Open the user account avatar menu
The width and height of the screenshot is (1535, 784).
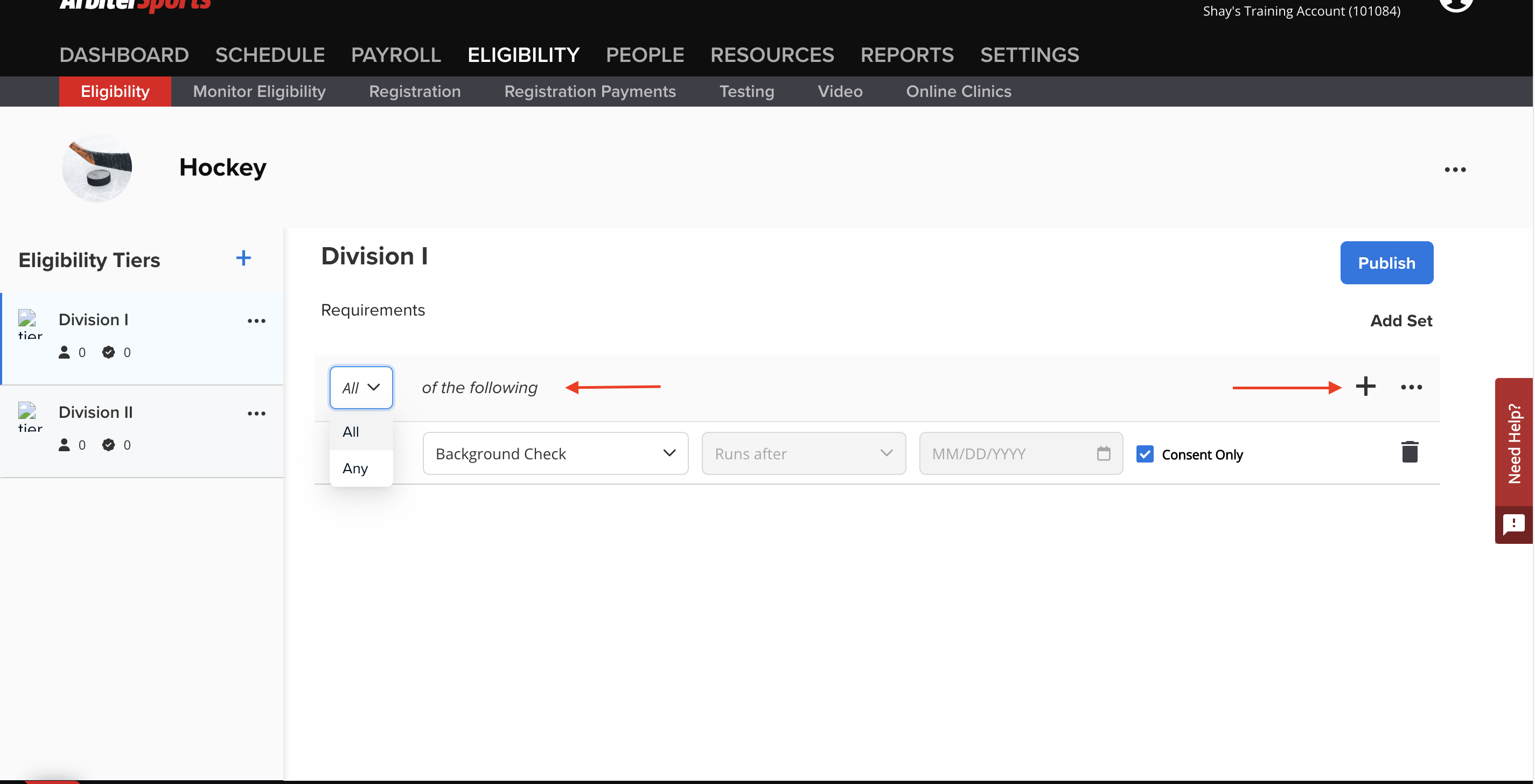pyautogui.click(x=1457, y=6)
